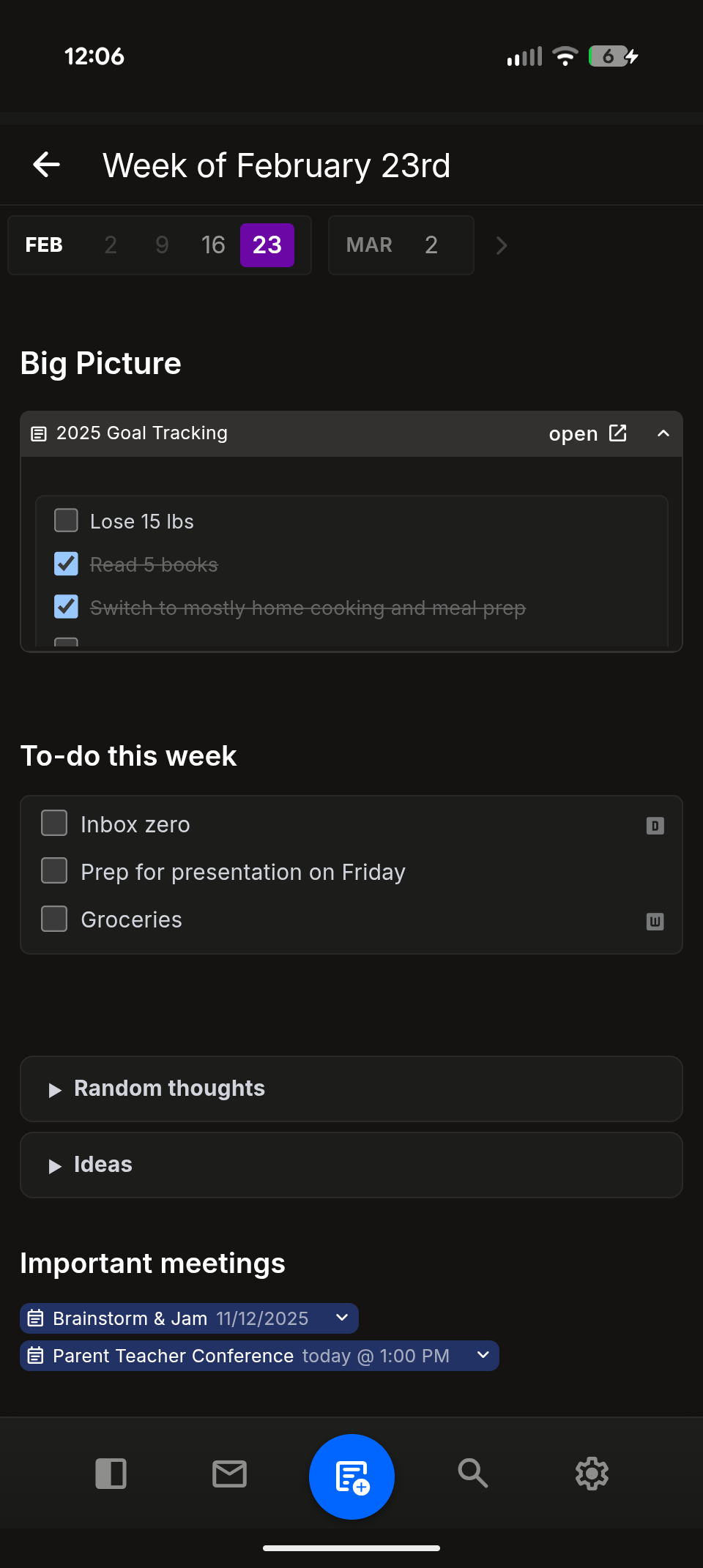Click the W tag badge on Groceries
The height and width of the screenshot is (1568, 703).
point(655,922)
